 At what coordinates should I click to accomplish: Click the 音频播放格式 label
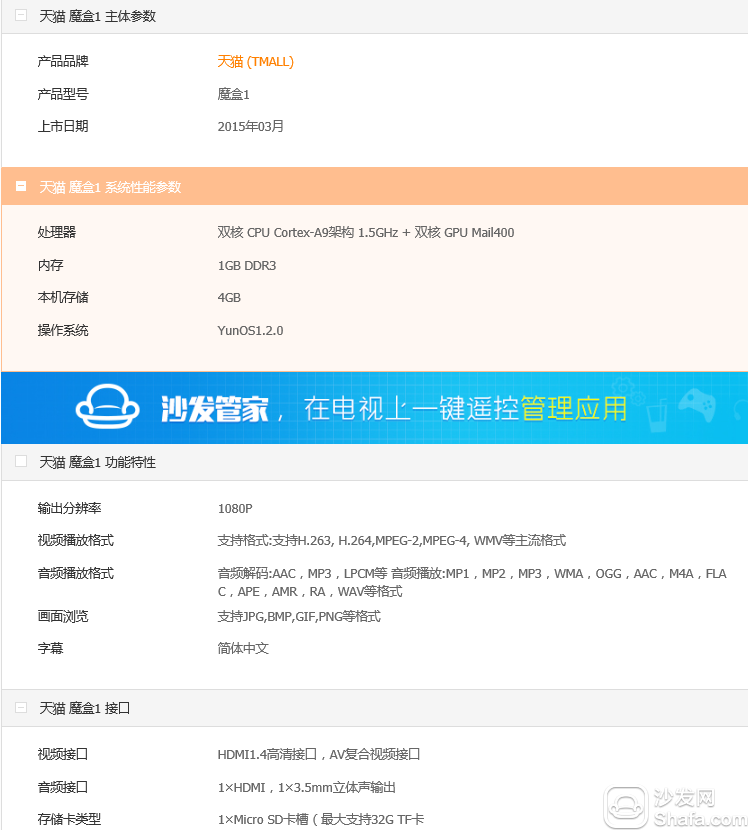[x=76, y=573]
